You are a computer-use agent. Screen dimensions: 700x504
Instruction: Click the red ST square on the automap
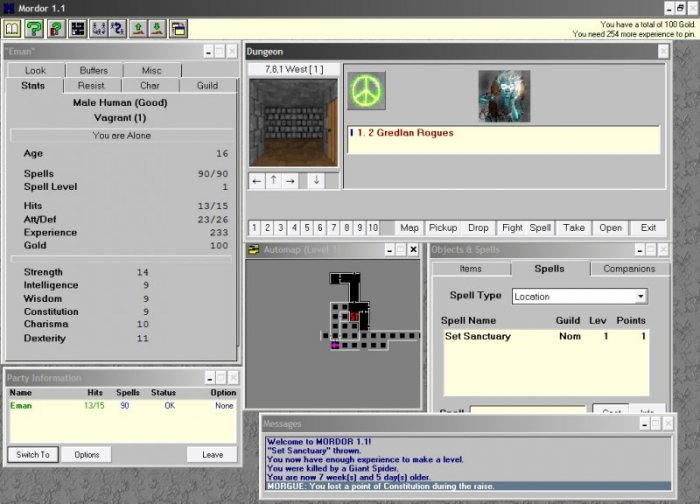(354, 316)
